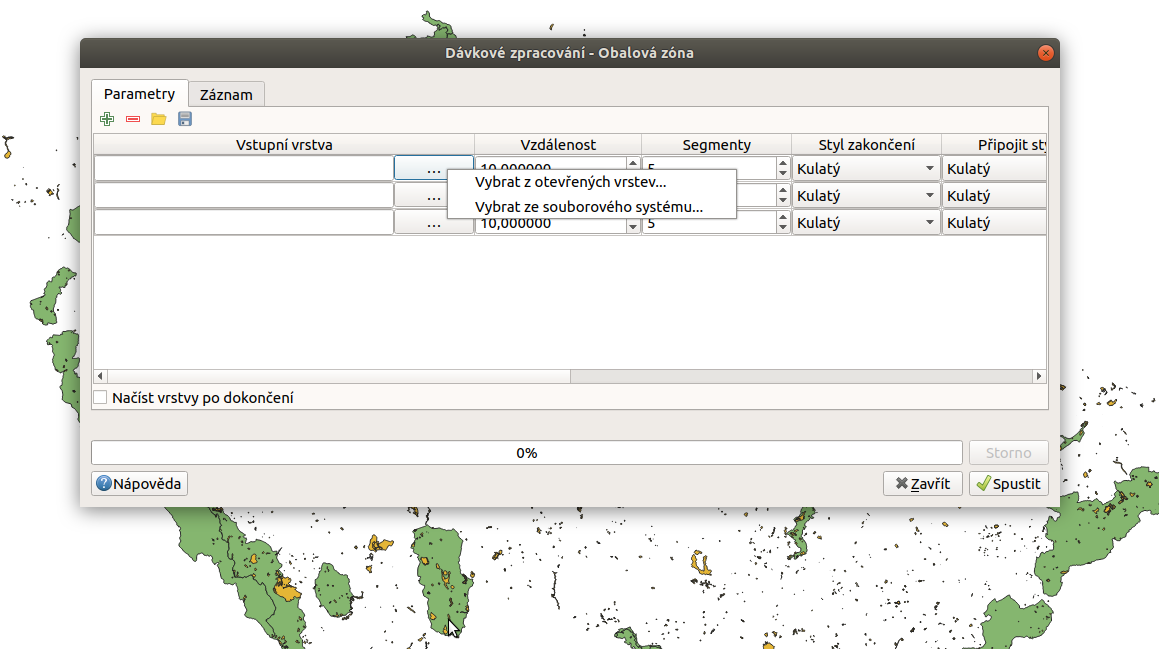
Task: Click second-row Vstupní vrstva input field
Action: [244, 196]
